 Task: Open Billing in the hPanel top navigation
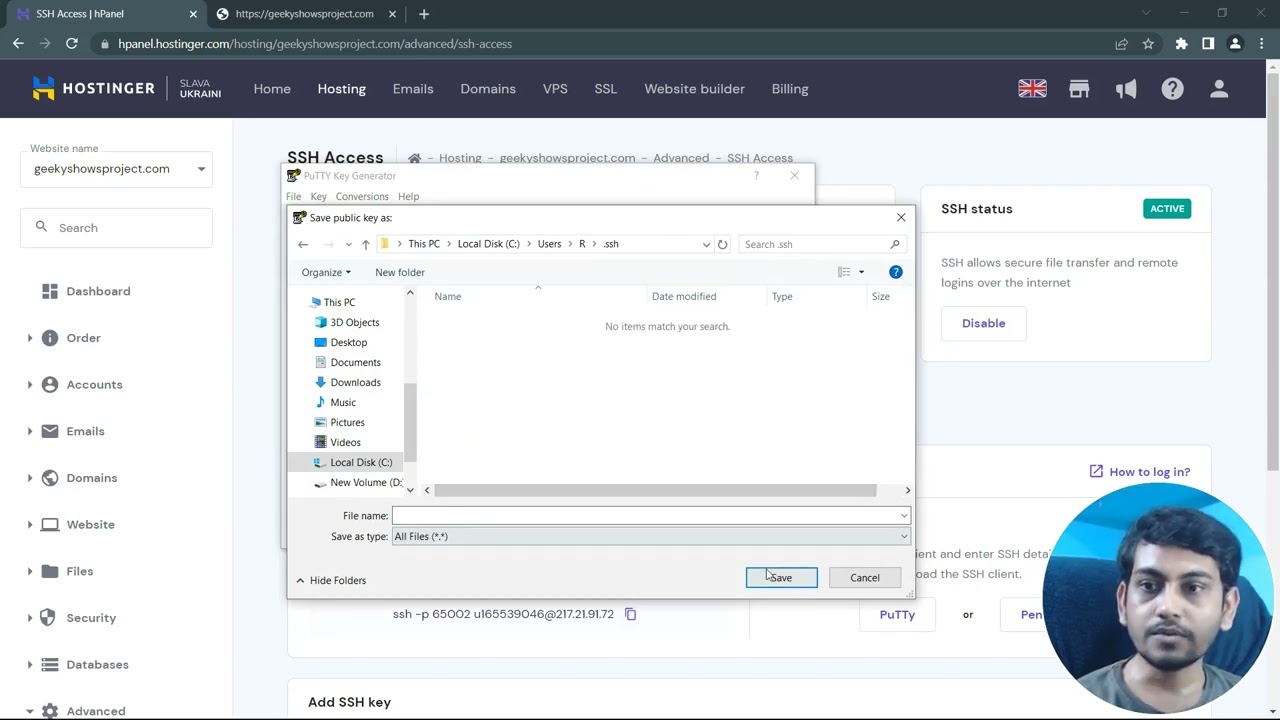click(x=790, y=89)
